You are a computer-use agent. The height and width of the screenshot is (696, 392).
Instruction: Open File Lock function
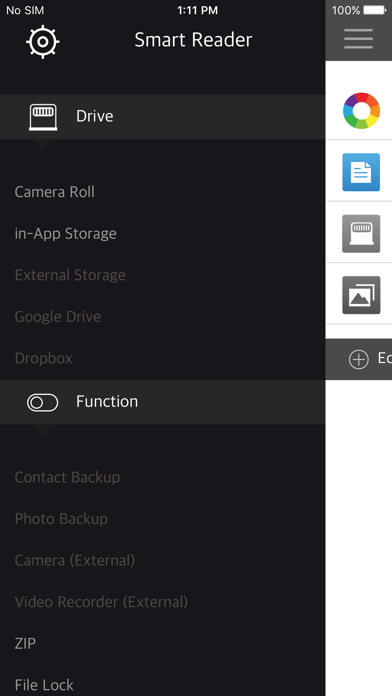click(x=44, y=685)
